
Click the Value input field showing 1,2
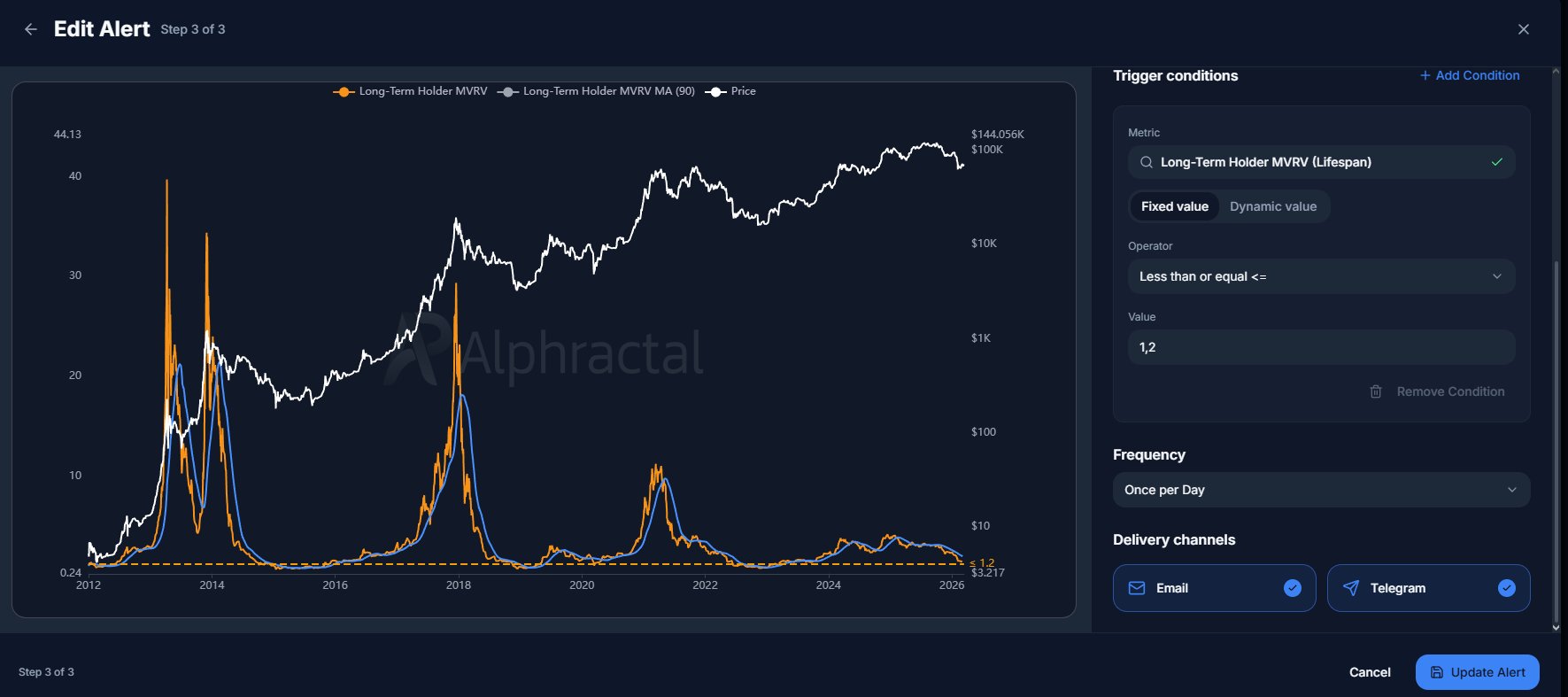point(1320,347)
